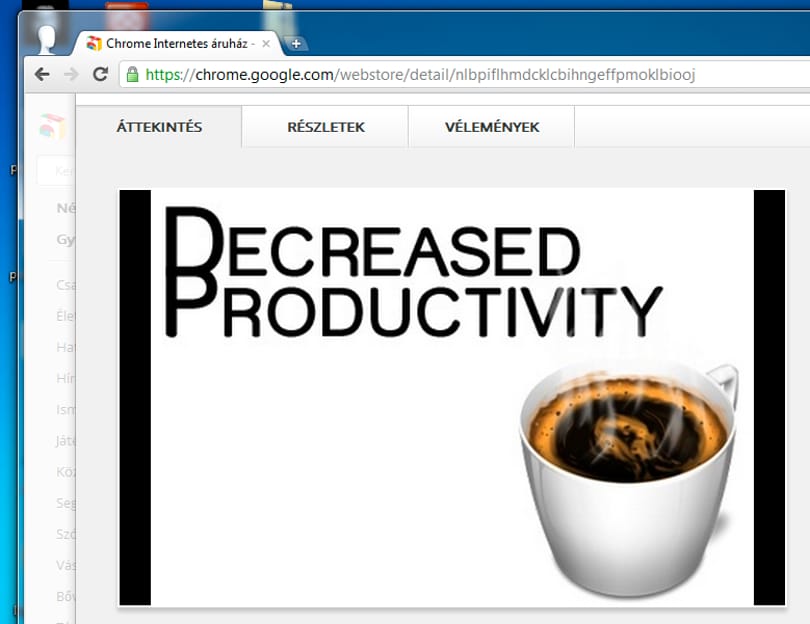Image resolution: width=810 pixels, height=624 pixels.
Task: Click the green HTTPS padlock icon
Action: point(133,74)
